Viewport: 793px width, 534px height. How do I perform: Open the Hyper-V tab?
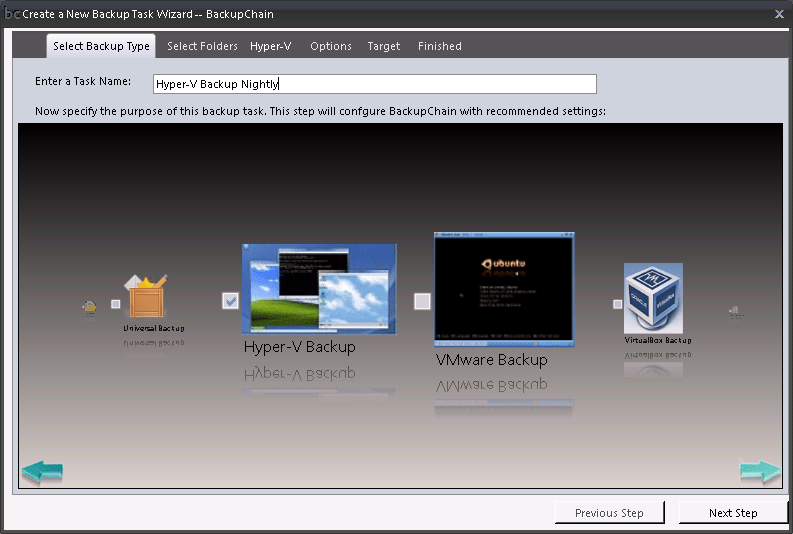click(271, 46)
